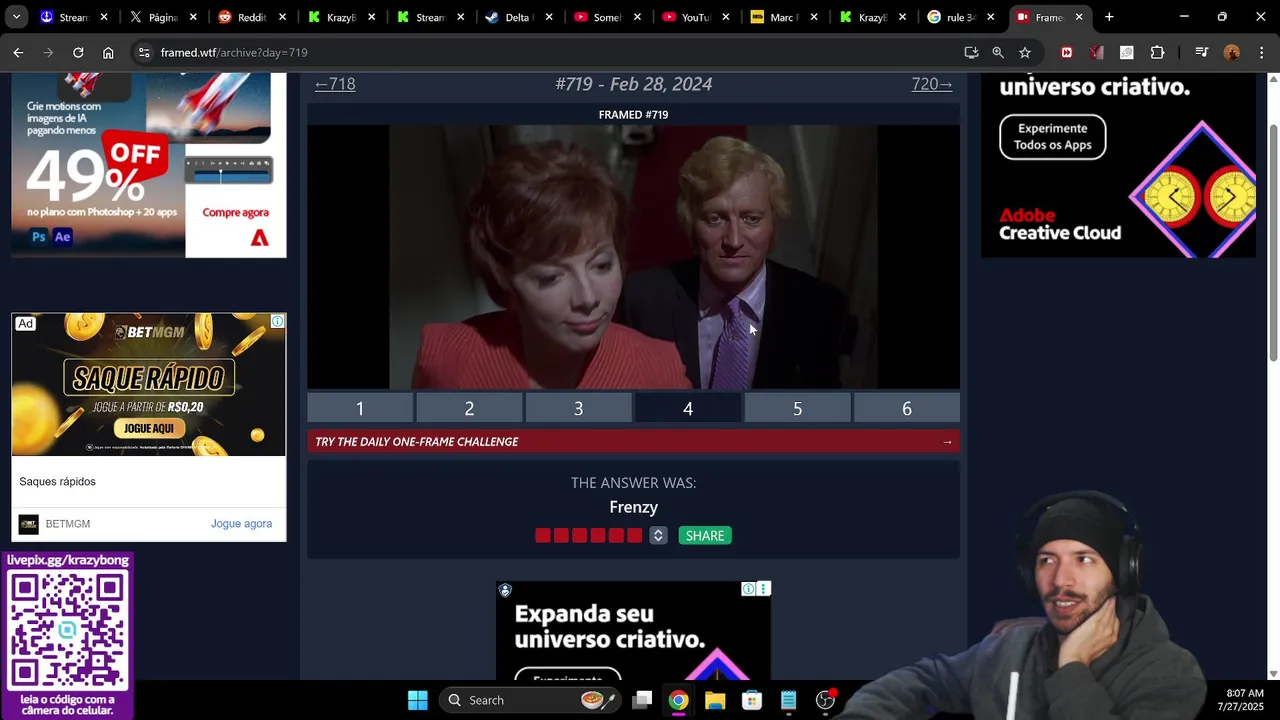The image size is (1280, 720).
Task: Show frame 3 of the movie
Action: 578,408
